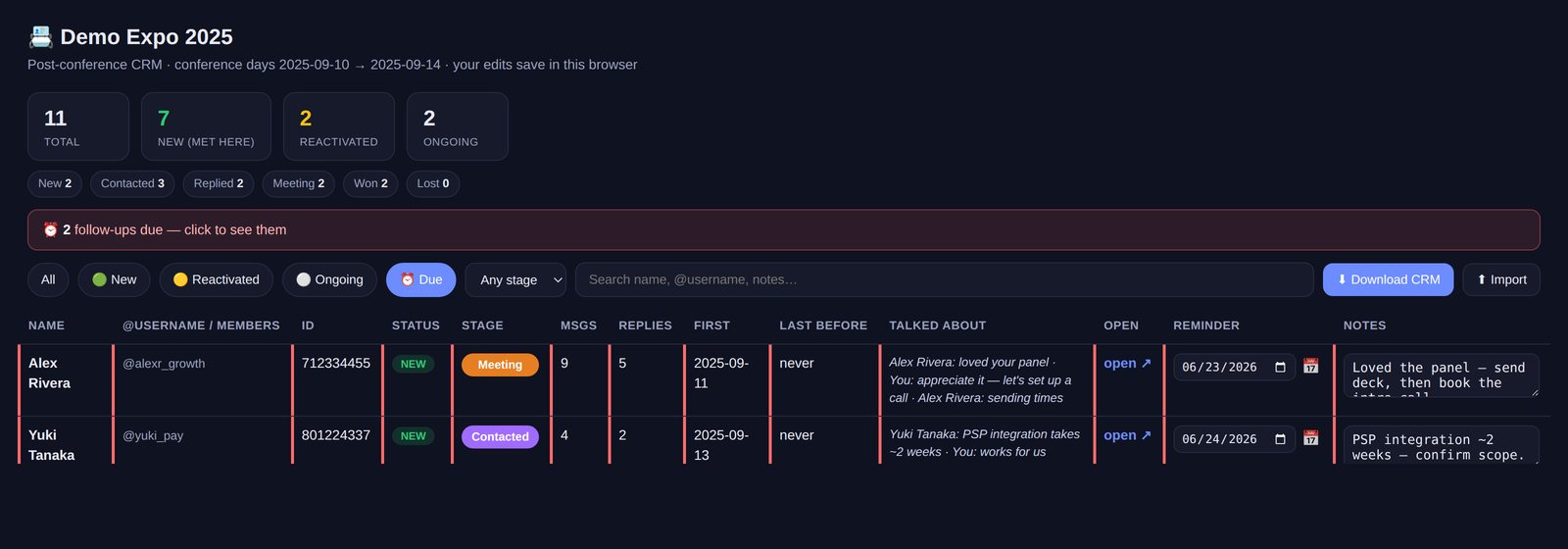This screenshot has height=549, width=1568.
Task: Select the Won 2 stage pill
Action: point(370,183)
